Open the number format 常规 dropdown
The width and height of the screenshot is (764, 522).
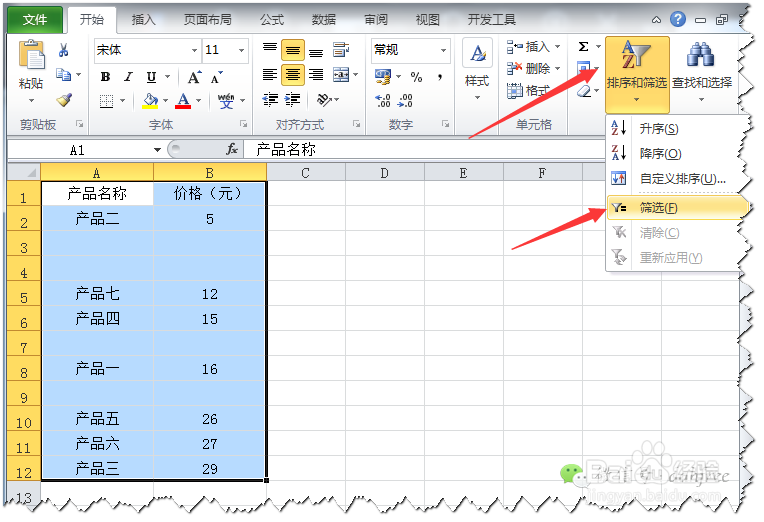[x=443, y=50]
